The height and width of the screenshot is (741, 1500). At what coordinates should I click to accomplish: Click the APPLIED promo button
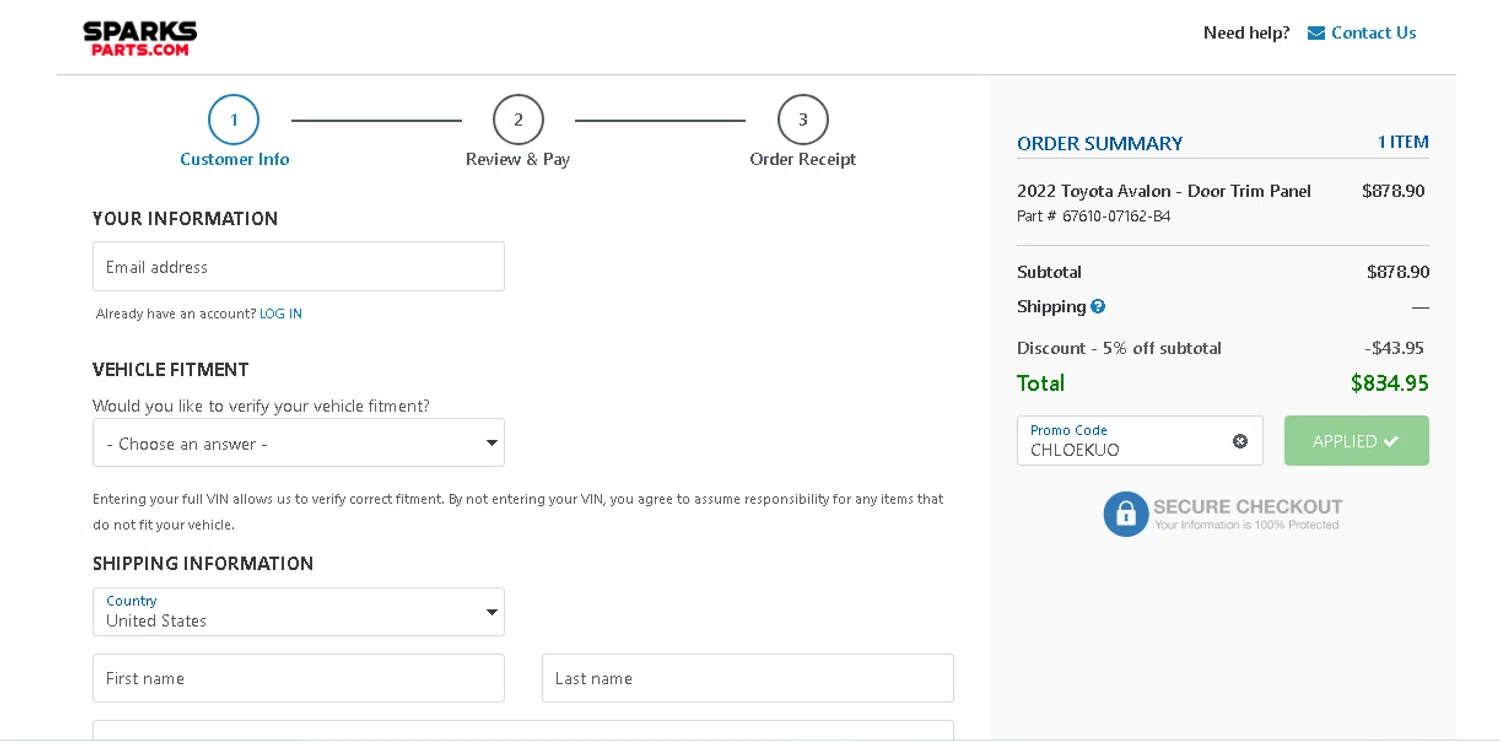1356,441
